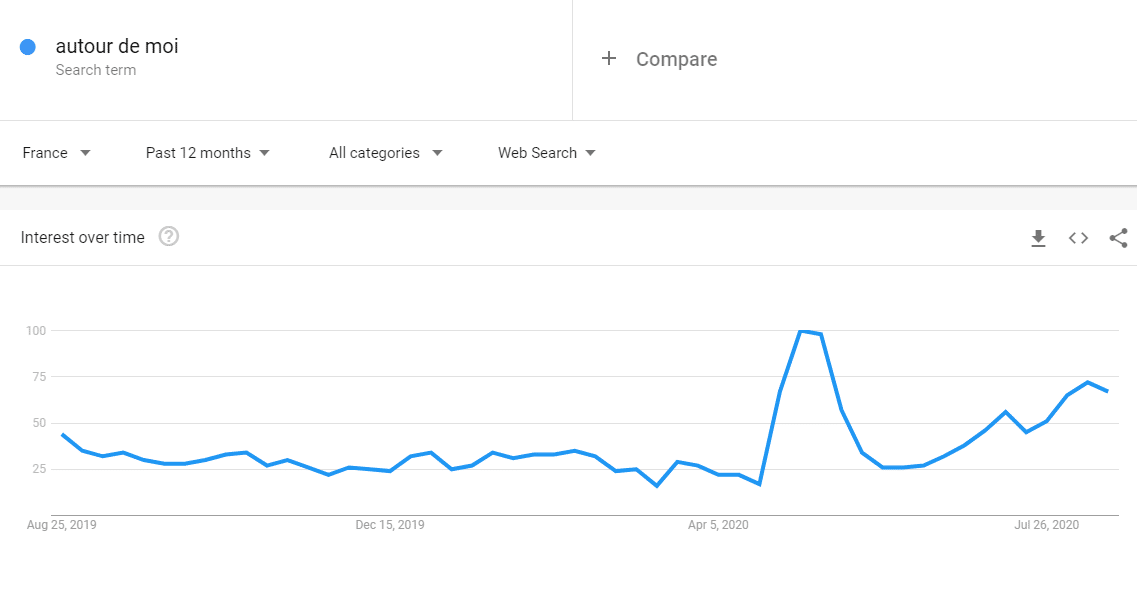Share the interest over time chart

(1118, 238)
